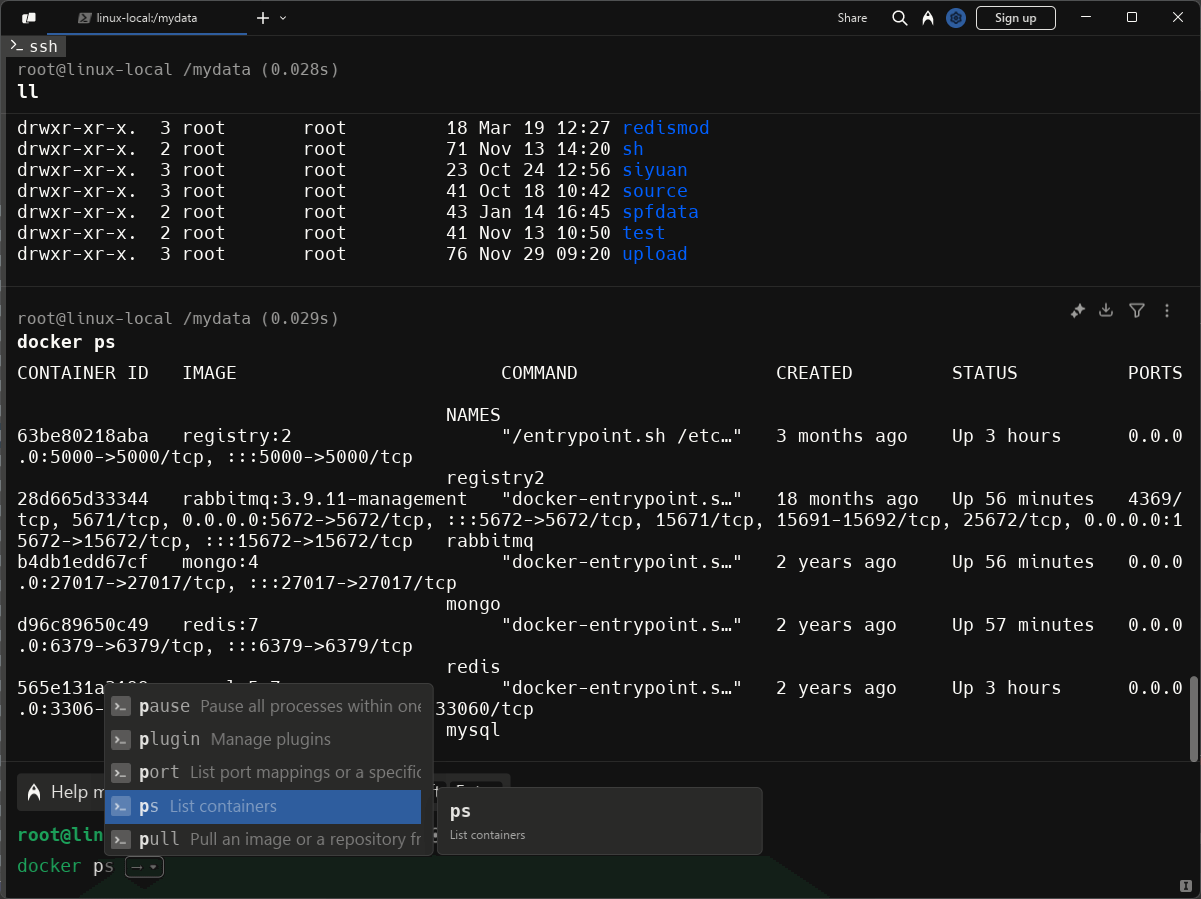Viewport: 1201px width, 899px height.
Task: Expand the new tab options chevron
Action: coord(283,18)
